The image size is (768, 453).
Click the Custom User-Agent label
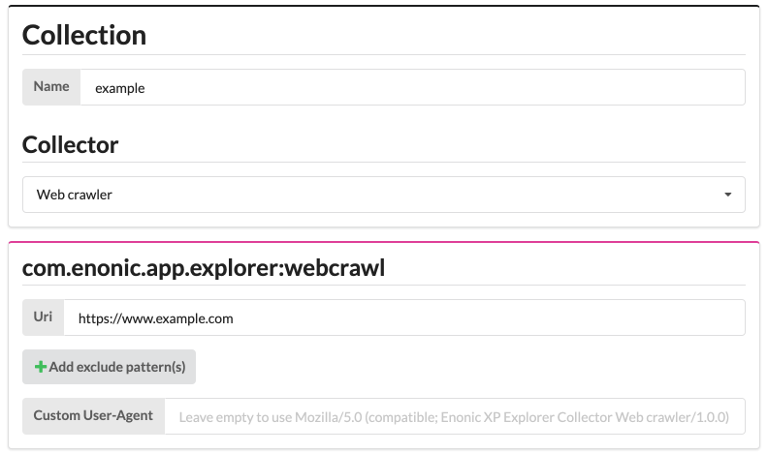94,416
